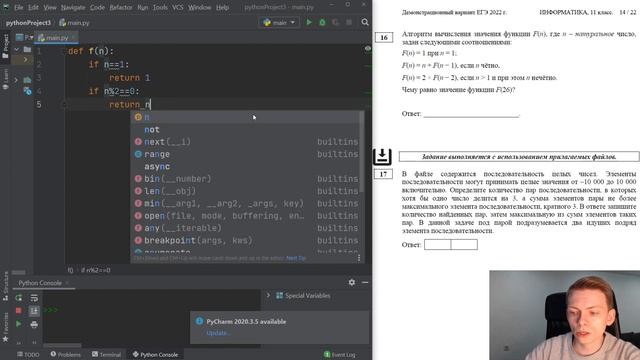Viewport: 640px width, 360px height.
Task: Click the PyCharm logo icon in the title bar
Action: pyautogui.click(x=6, y=7)
